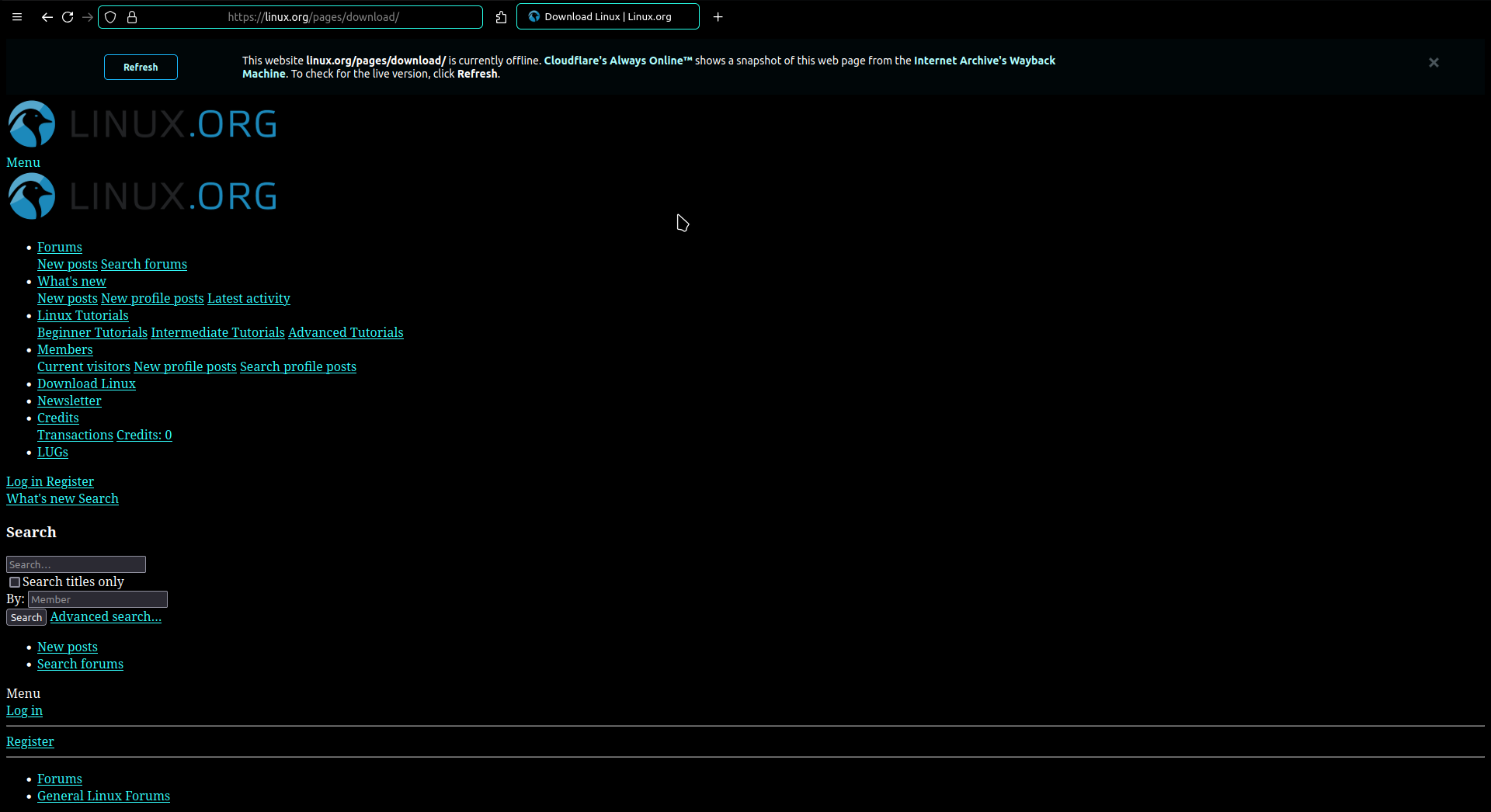The height and width of the screenshot is (812, 1491).
Task: Open the Forums link in the main menu
Action: [x=60, y=247]
